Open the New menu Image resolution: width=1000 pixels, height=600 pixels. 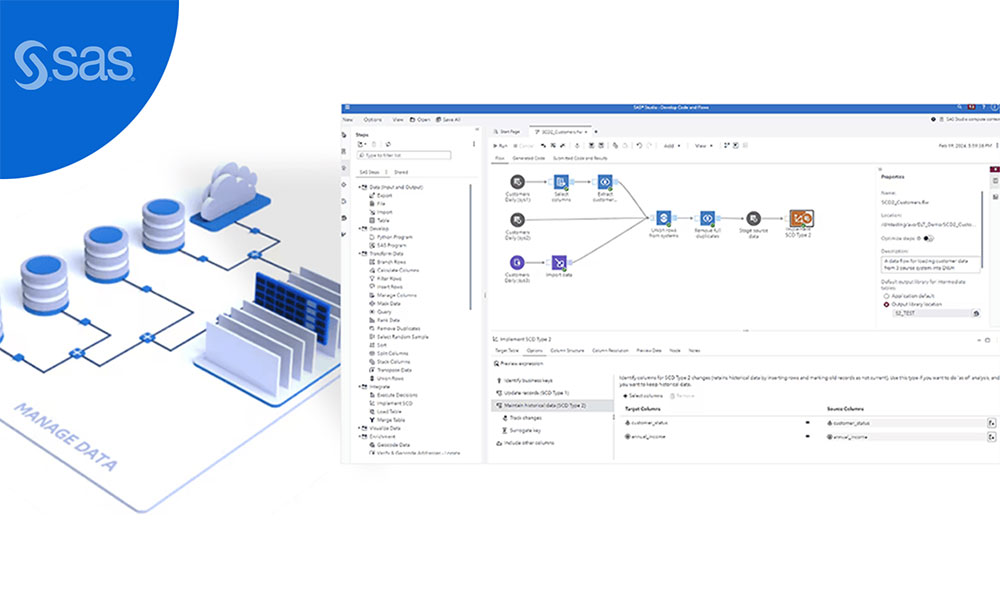click(348, 120)
